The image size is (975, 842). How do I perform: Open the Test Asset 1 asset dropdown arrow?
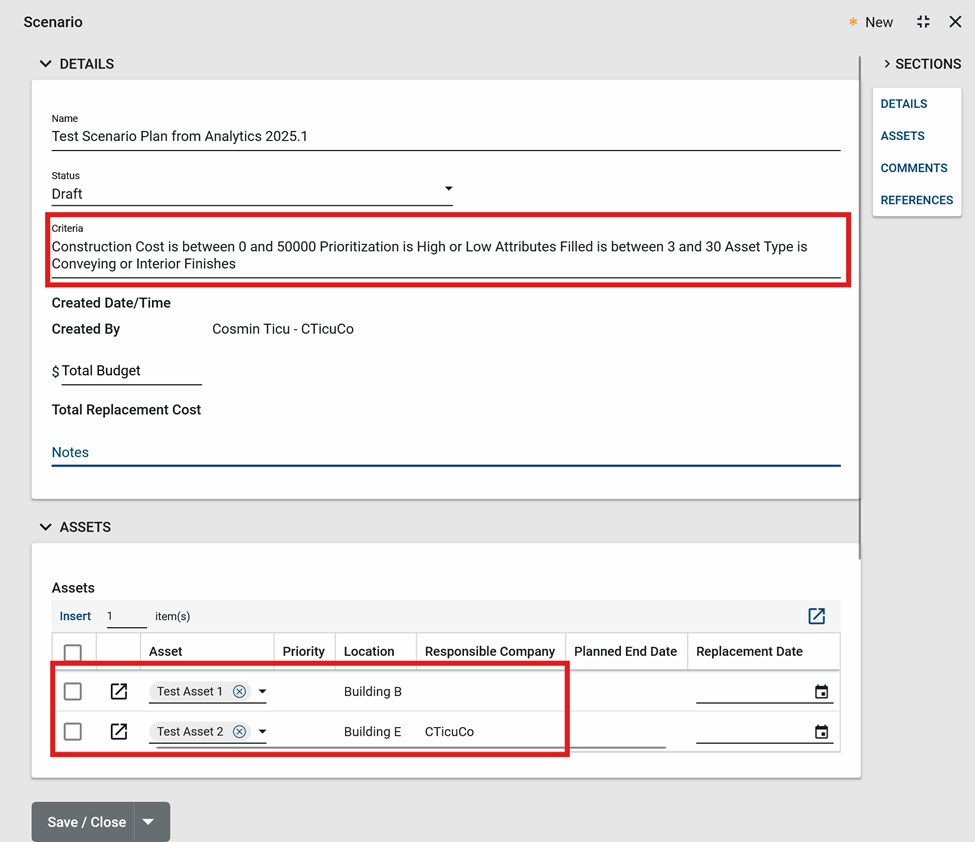pyautogui.click(x=262, y=692)
